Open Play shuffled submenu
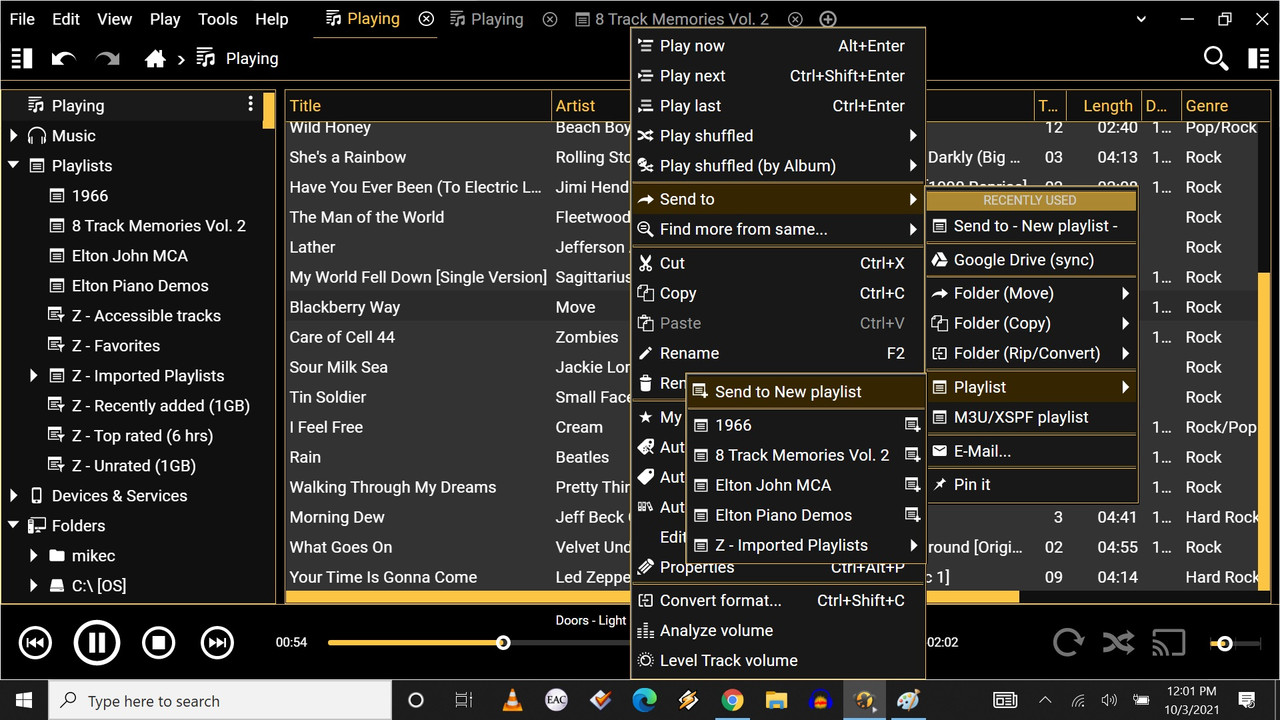1280x720 pixels. [x=778, y=135]
